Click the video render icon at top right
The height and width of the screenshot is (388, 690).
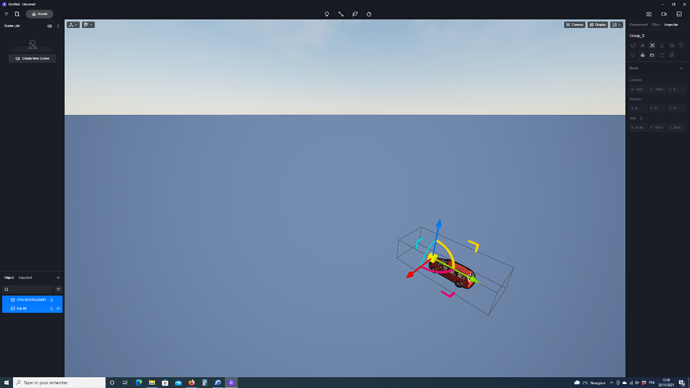tap(664, 14)
